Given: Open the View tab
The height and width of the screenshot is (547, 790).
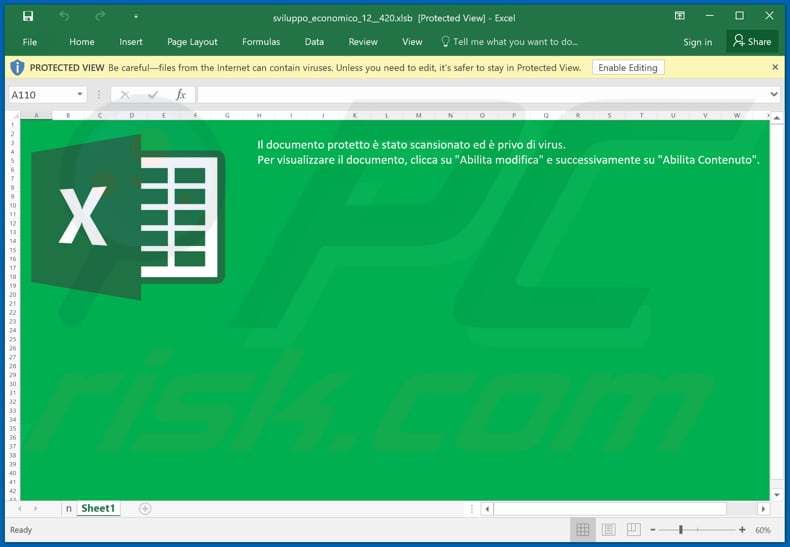Looking at the screenshot, I should pyautogui.click(x=412, y=42).
